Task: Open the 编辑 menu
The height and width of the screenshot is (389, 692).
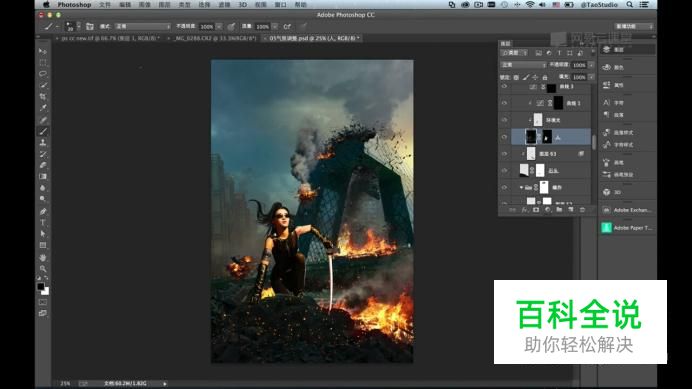Action: pos(125,4)
